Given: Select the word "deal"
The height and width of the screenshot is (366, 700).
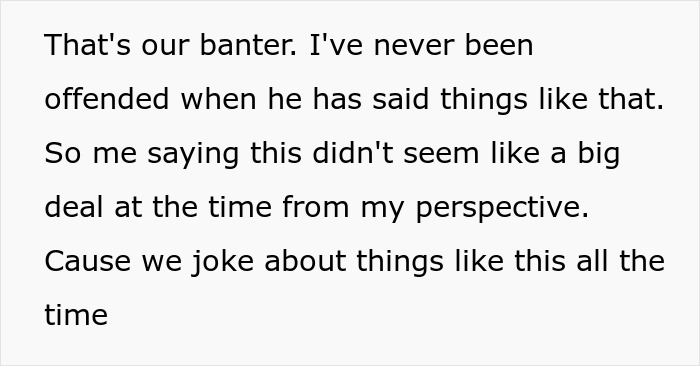Looking at the screenshot, I should click(74, 207).
